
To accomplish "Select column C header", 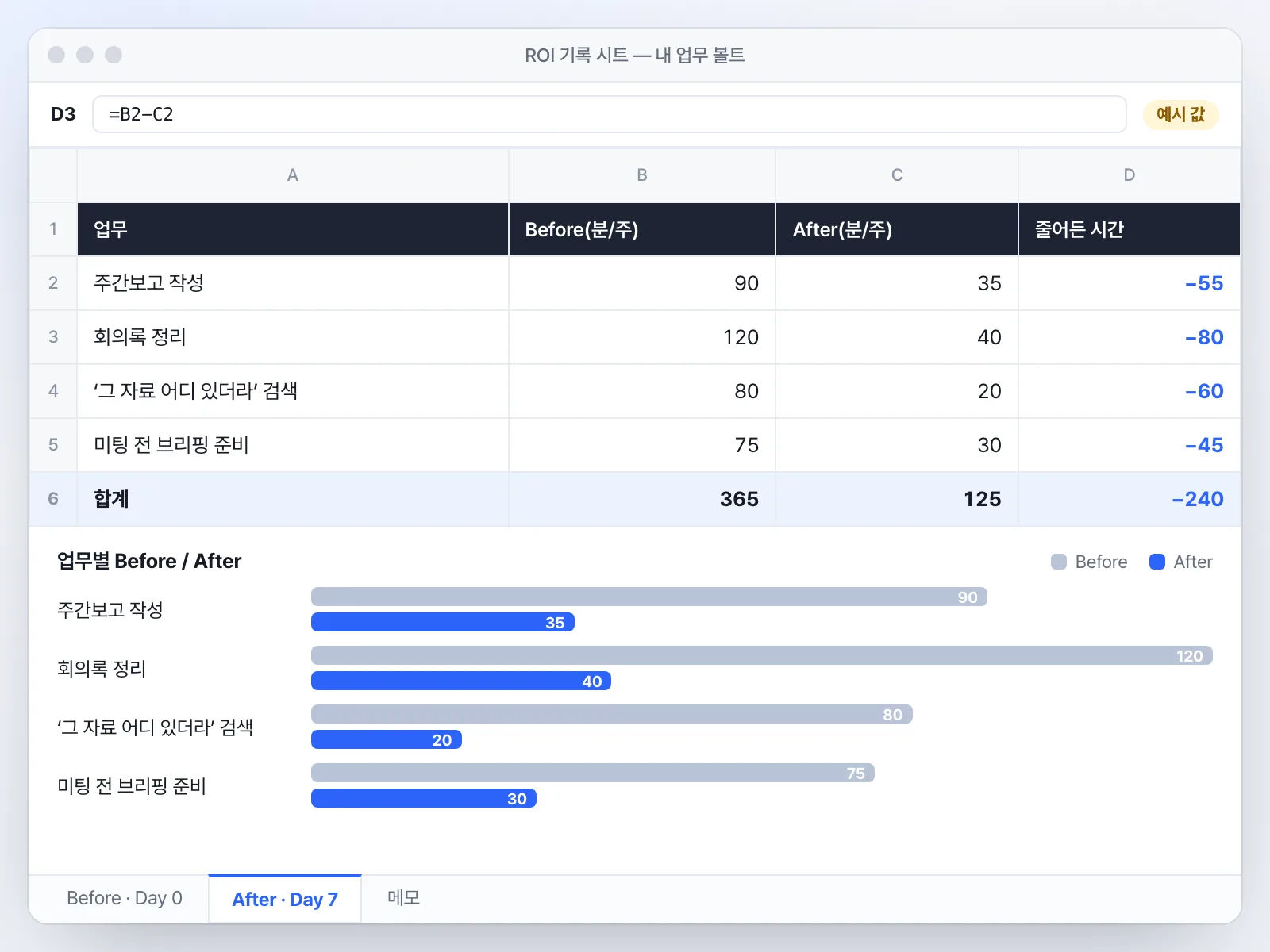I will click(897, 175).
